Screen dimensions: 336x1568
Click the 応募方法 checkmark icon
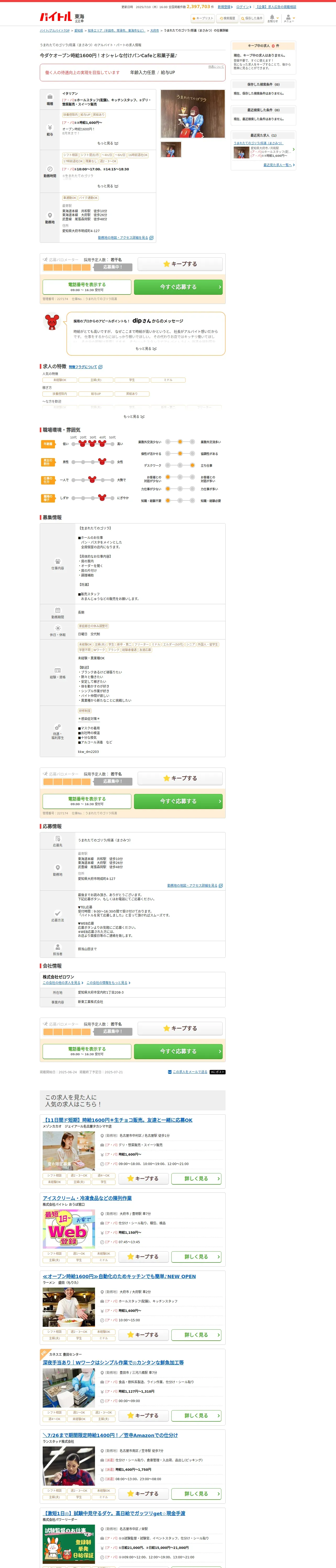coord(57,913)
